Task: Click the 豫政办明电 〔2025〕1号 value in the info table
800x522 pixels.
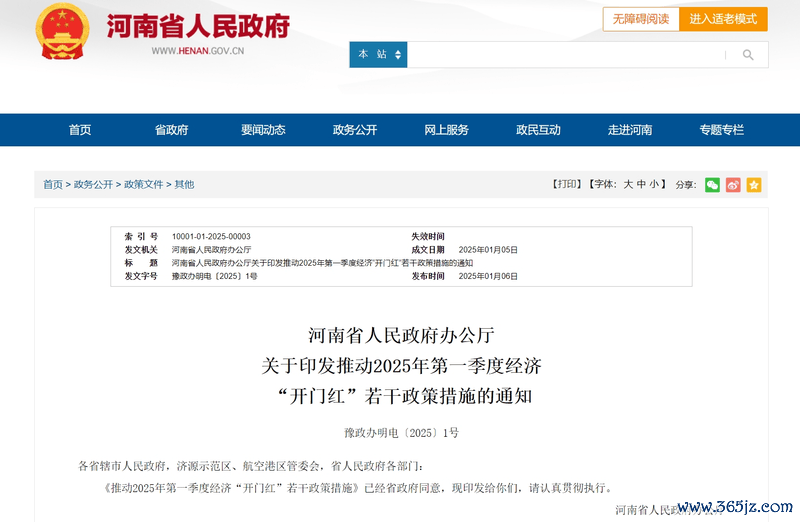Action: (x=214, y=276)
